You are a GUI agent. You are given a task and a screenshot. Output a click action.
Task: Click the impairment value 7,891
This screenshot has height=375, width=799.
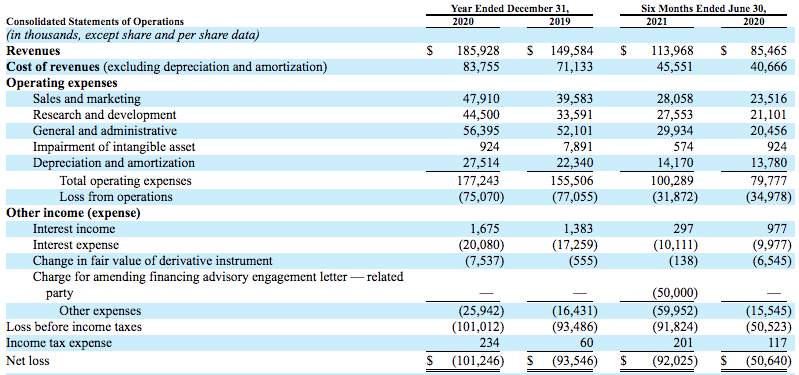tap(579, 147)
